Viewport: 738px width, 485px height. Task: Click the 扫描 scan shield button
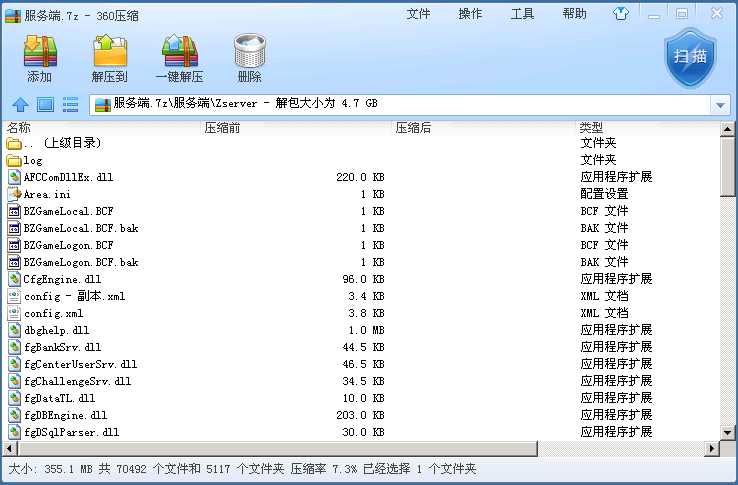point(690,57)
